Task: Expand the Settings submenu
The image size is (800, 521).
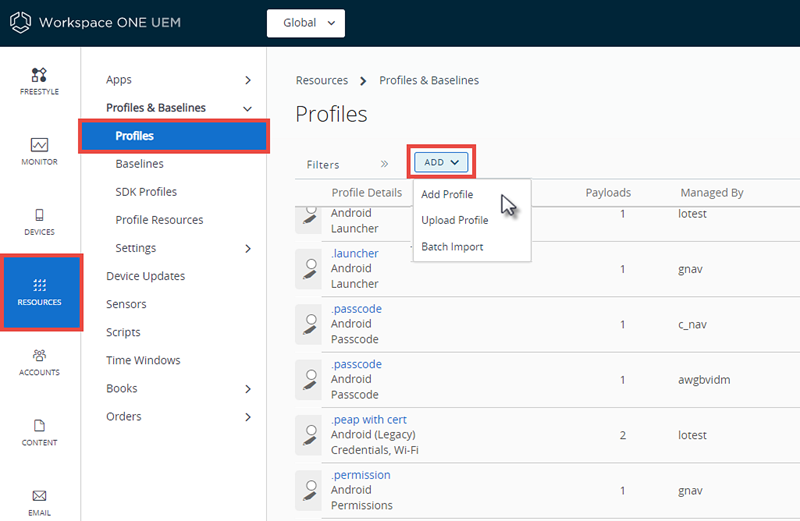Action: pos(248,249)
